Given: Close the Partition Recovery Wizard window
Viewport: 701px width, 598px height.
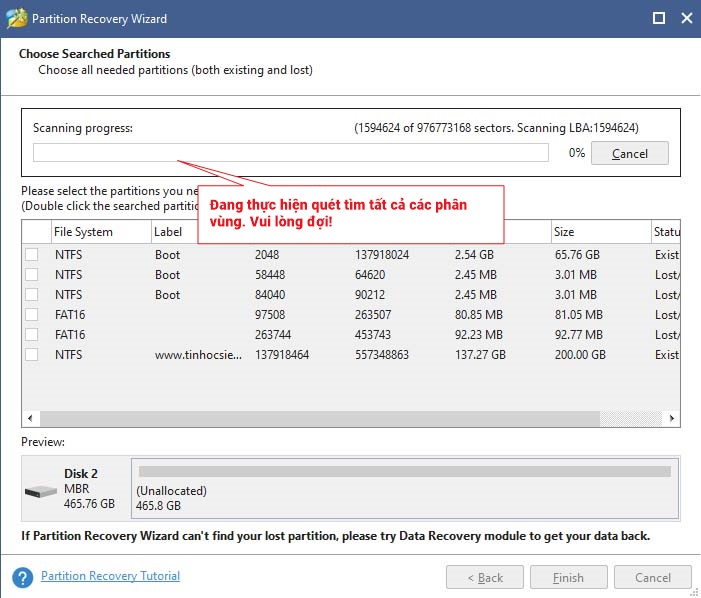Looking at the screenshot, I should tap(687, 18).
